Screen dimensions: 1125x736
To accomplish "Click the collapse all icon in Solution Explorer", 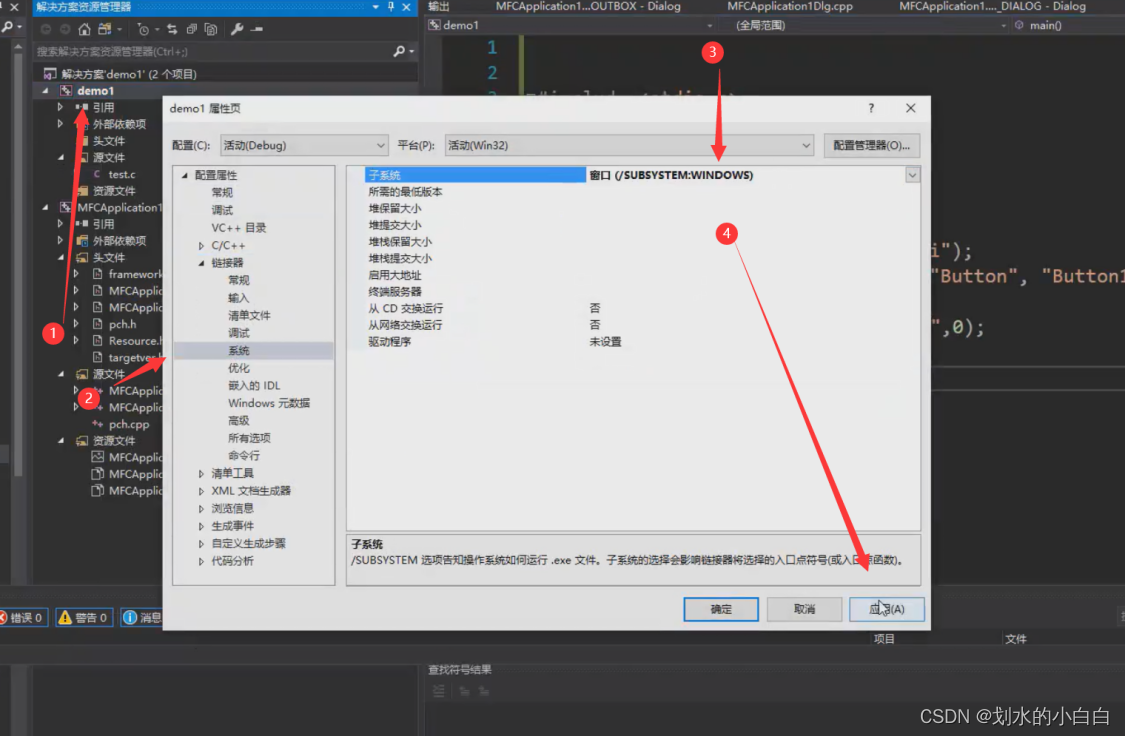I will 192,29.
